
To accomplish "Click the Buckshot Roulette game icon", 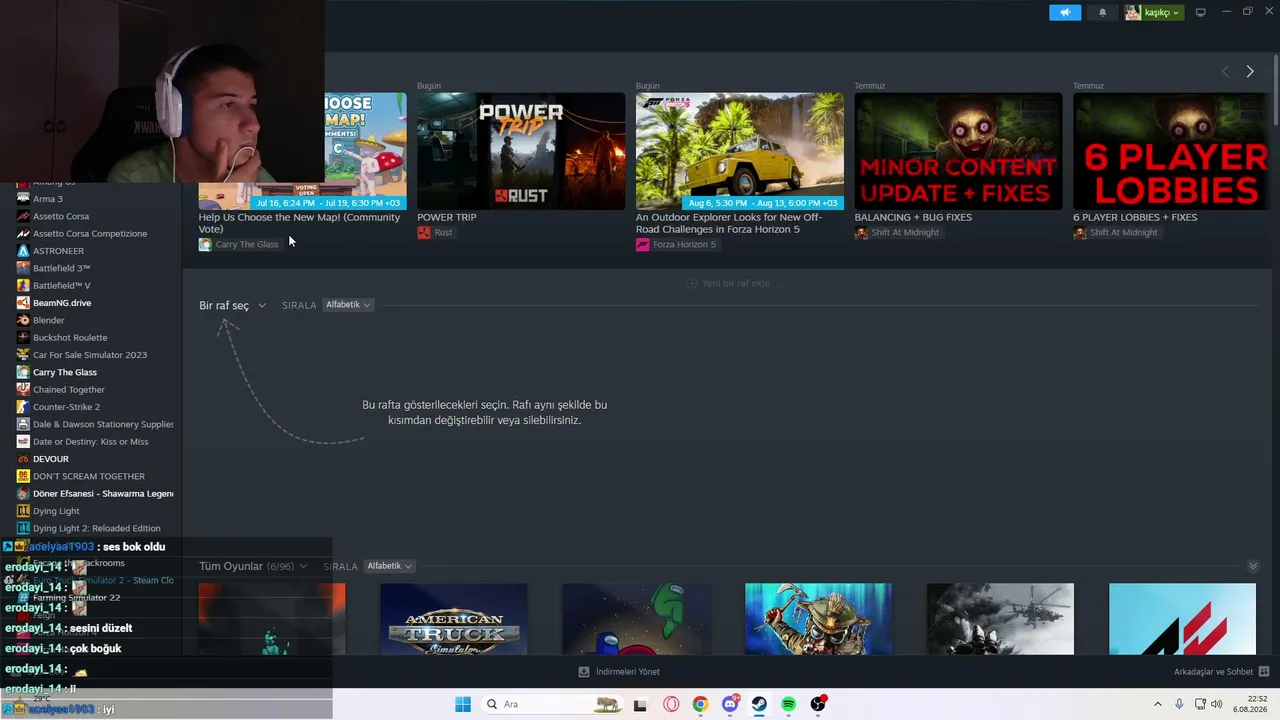I will [x=23, y=338].
